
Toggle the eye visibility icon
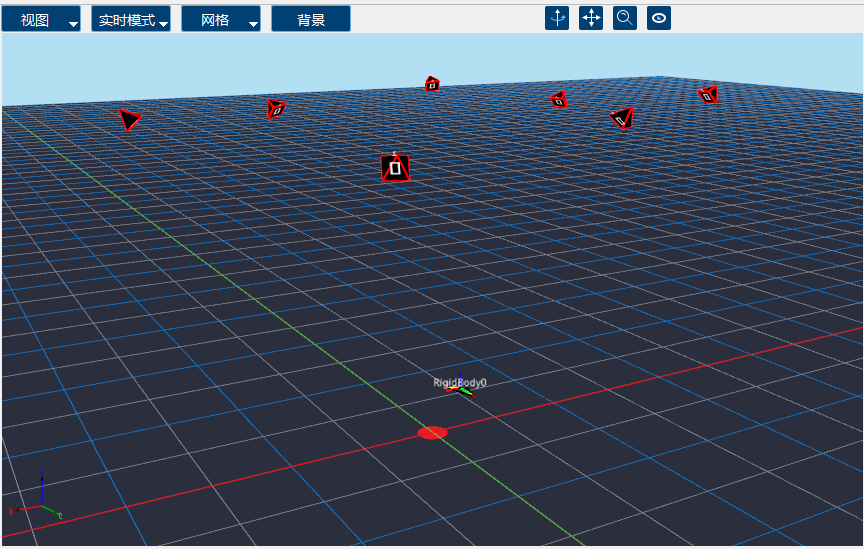point(659,18)
